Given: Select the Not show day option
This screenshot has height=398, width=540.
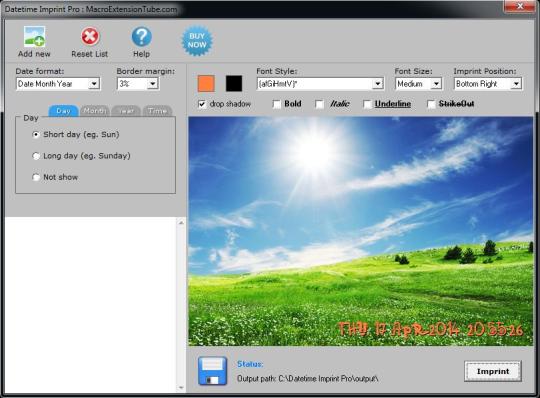Looking at the screenshot, I should (x=36, y=177).
